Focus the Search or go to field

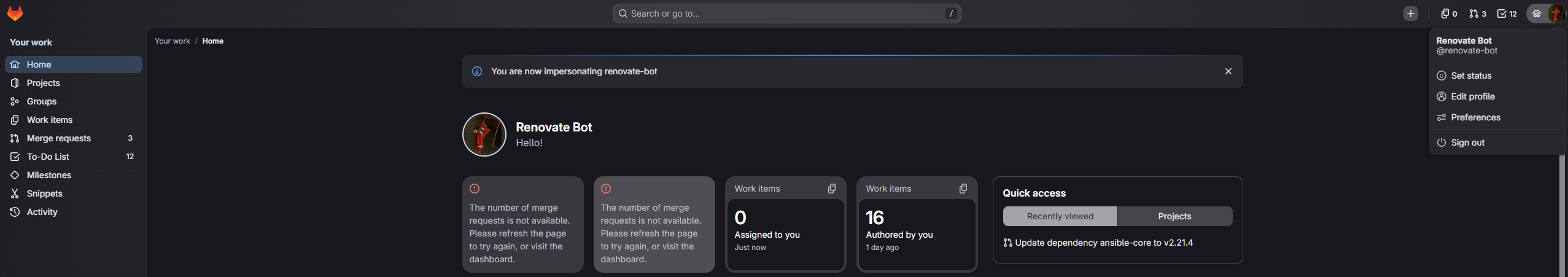(x=786, y=14)
